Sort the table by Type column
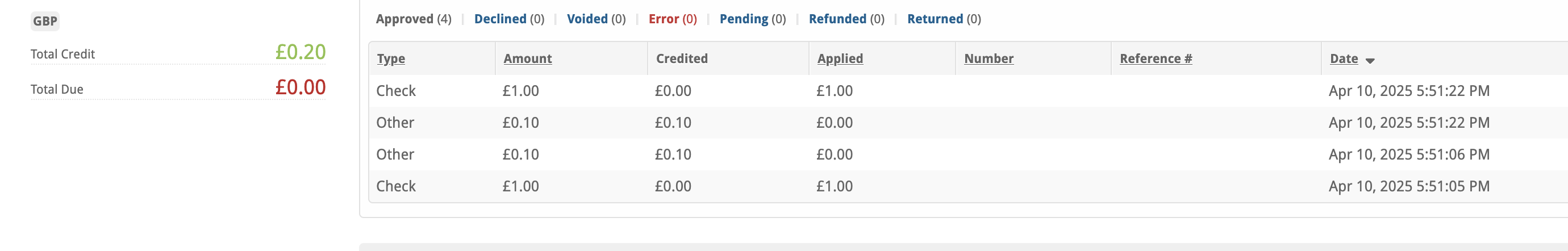 (x=391, y=59)
